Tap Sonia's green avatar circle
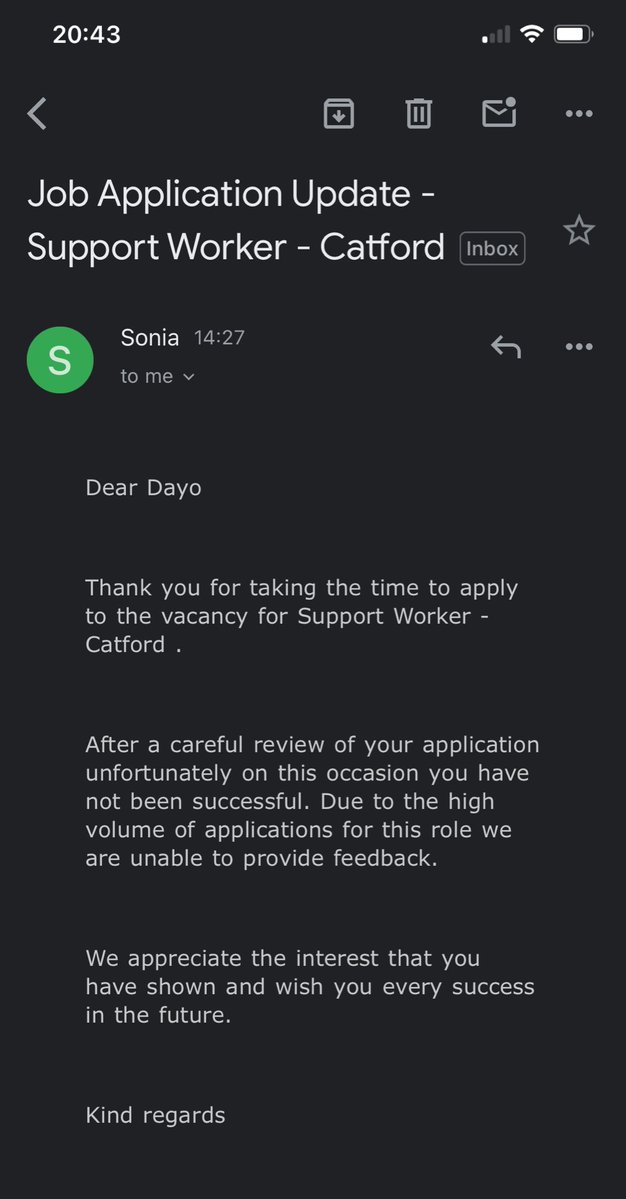 (60, 360)
